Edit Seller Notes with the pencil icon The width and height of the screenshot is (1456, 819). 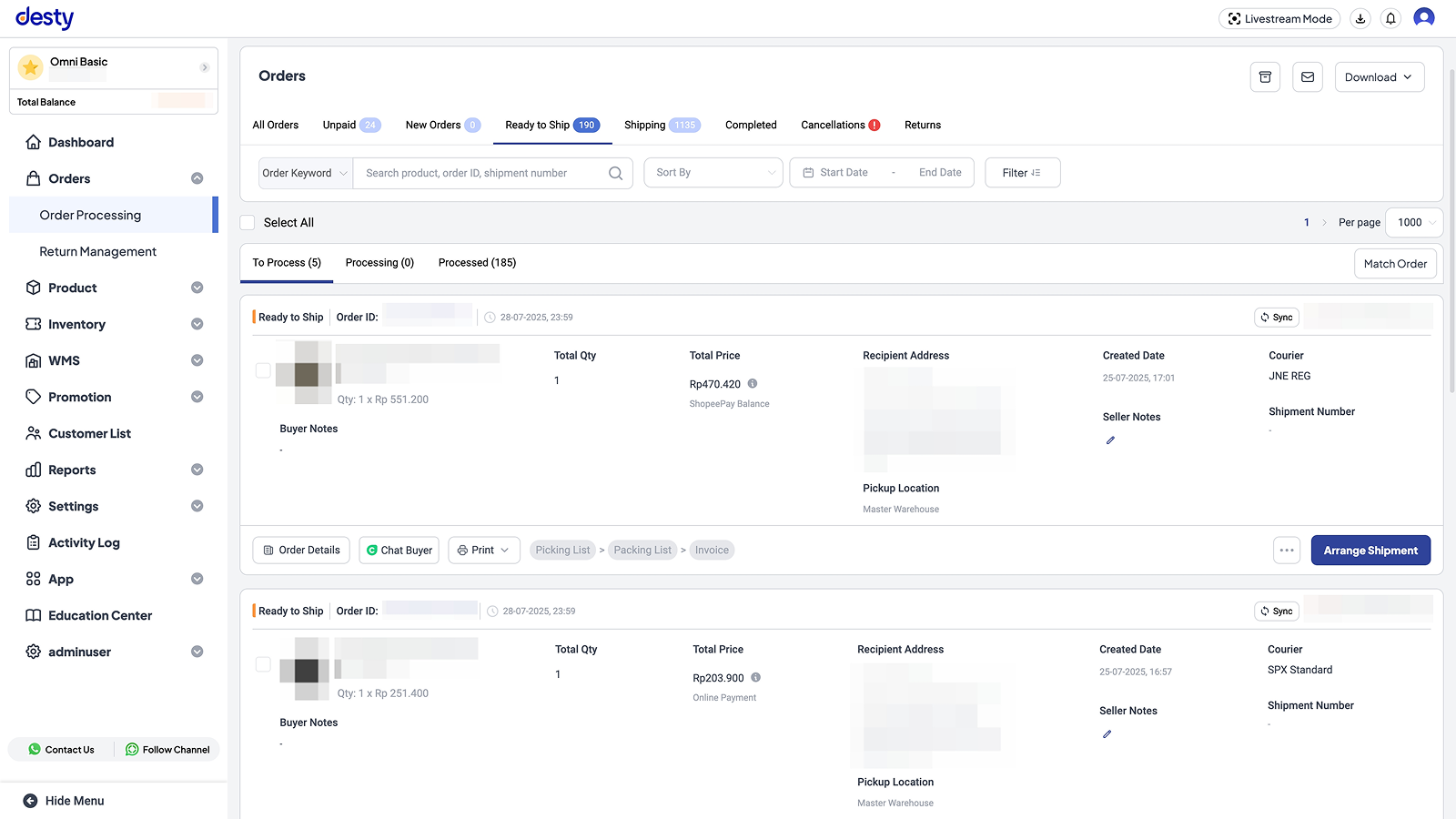pos(1110,440)
